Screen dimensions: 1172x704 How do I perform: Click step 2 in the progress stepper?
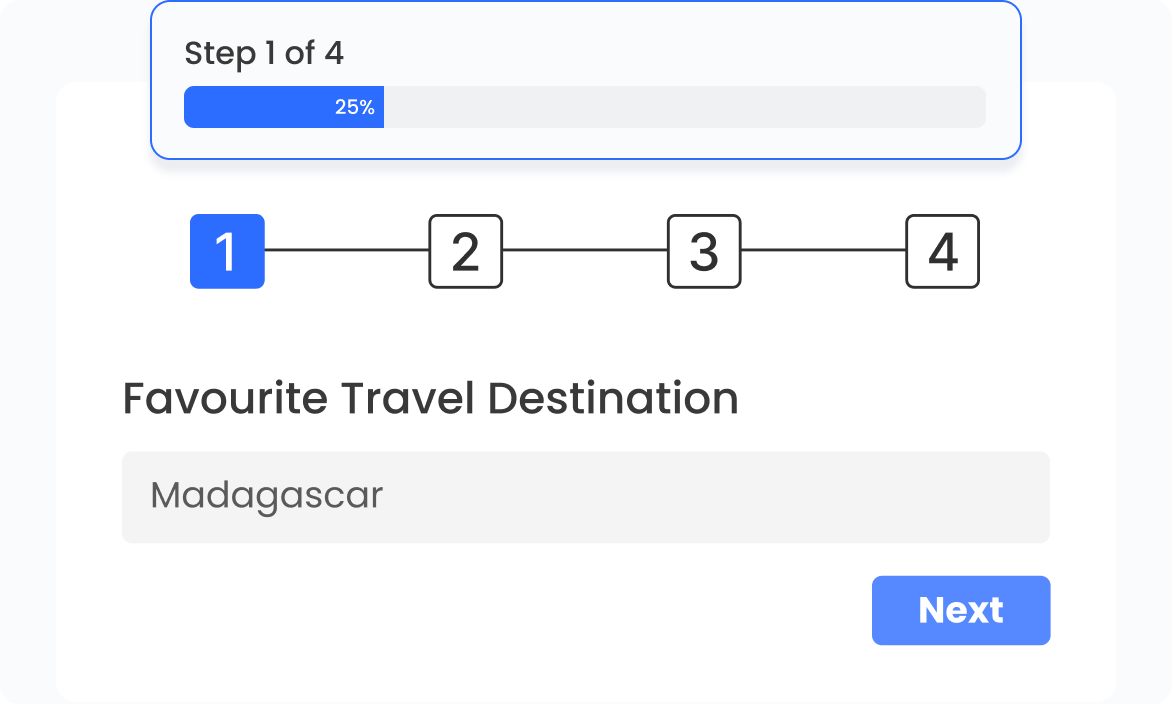465,252
